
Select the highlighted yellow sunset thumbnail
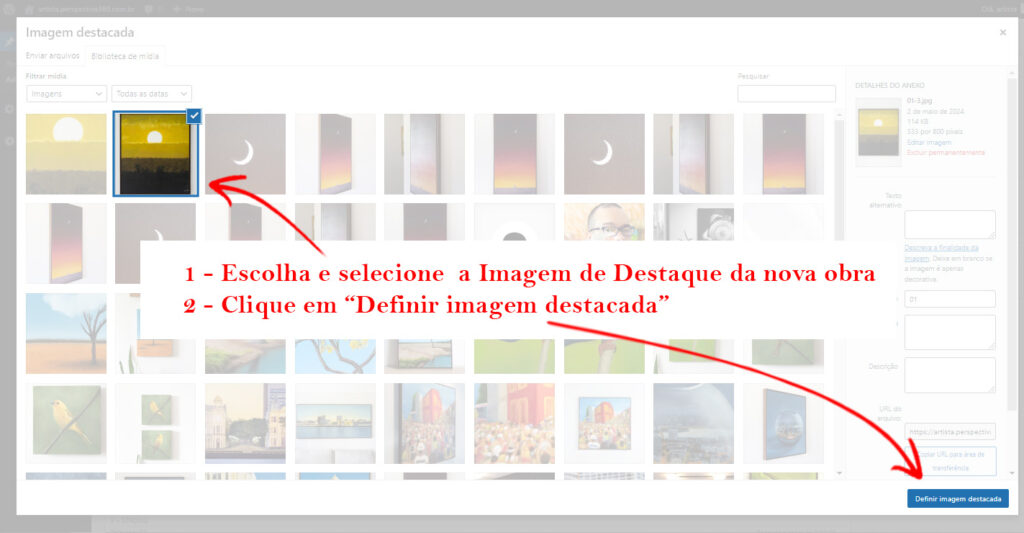(x=155, y=154)
